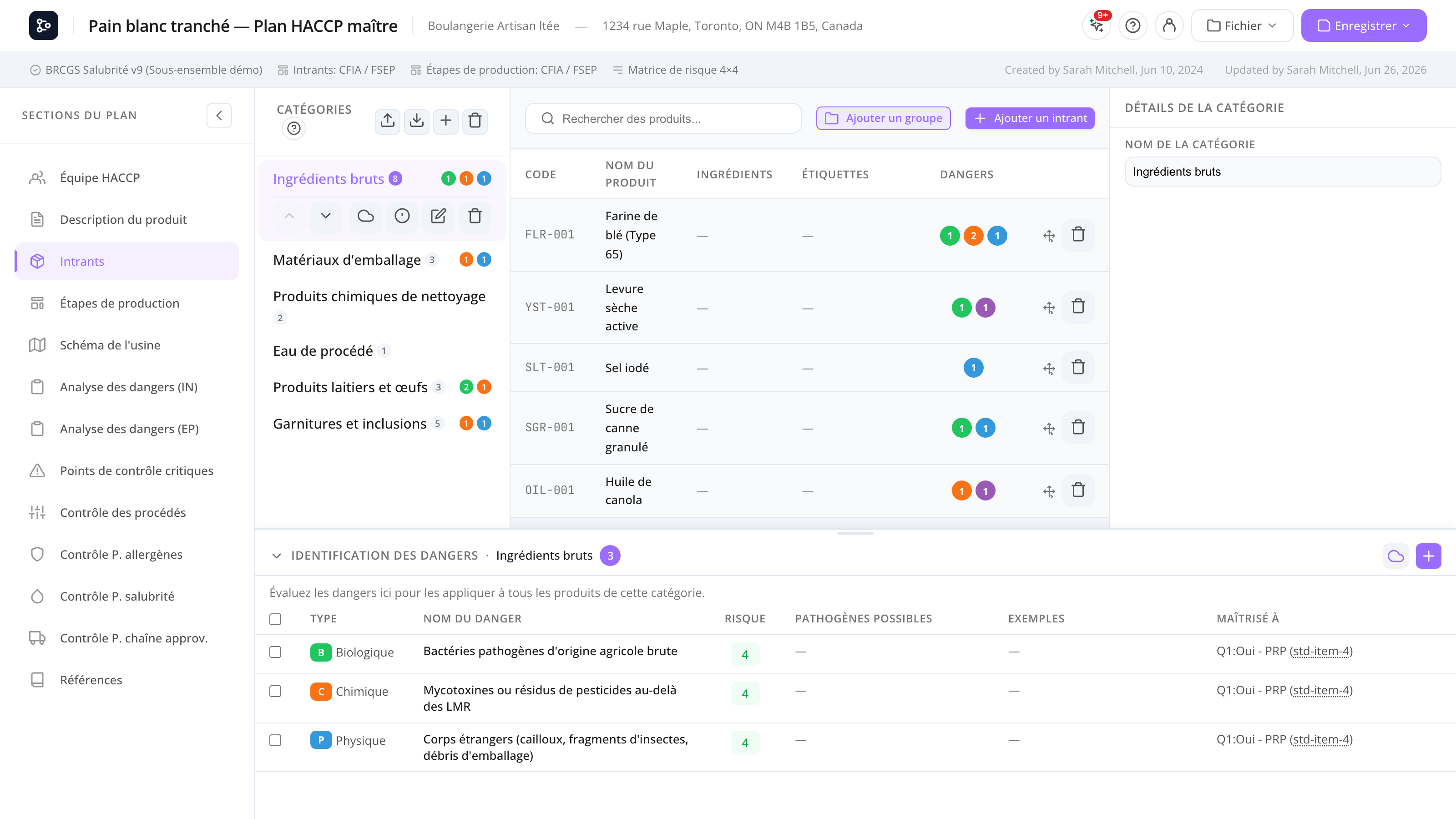Click purple hazard badge on YST-001 row
Viewport: 1456px width, 819px height.
985,308
